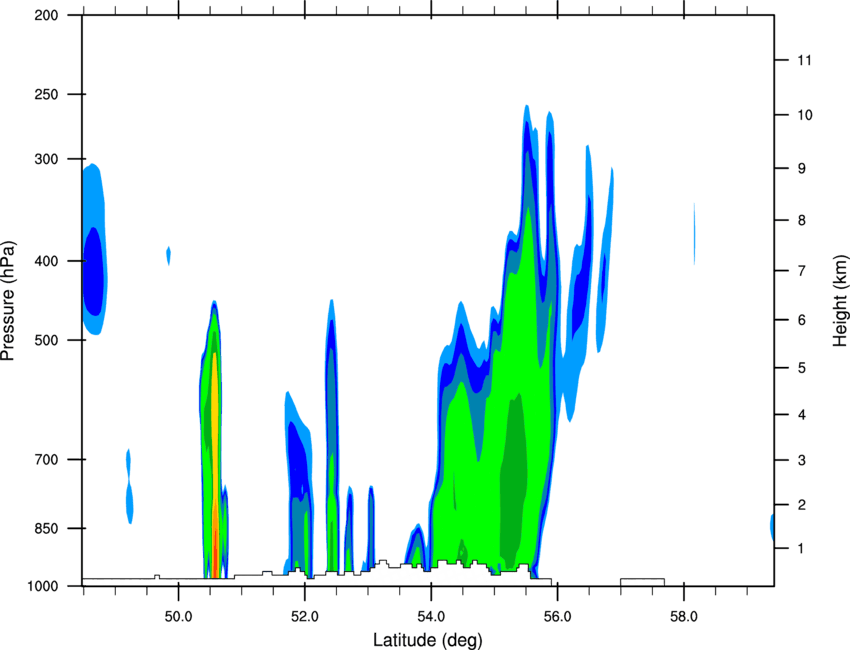Select the 400 pressure tick label
This screenshot has height=650, width=850.
(46, 261)
